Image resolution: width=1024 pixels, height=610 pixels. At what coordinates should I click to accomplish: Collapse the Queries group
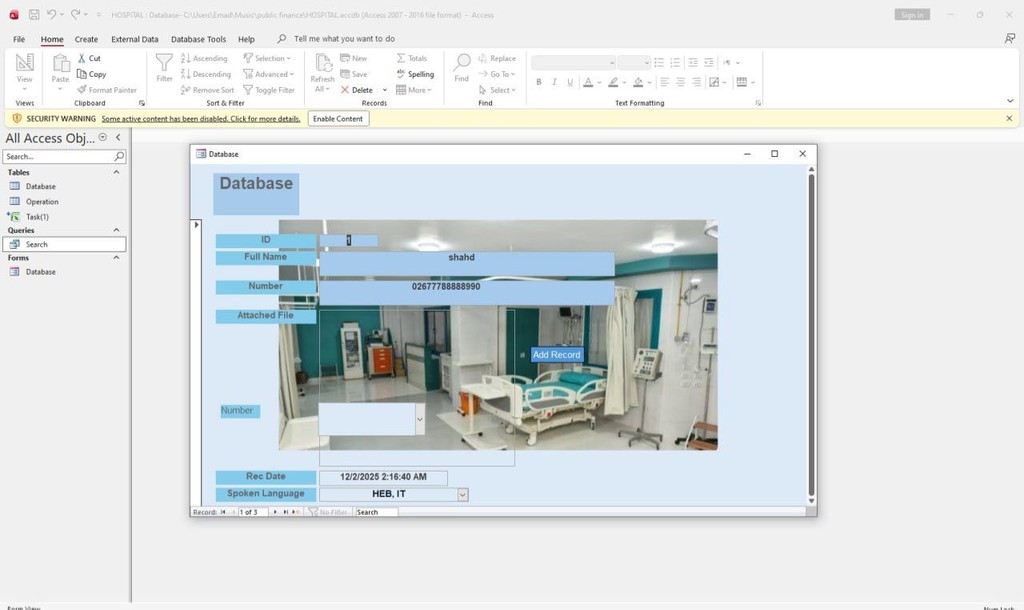click(116, 230)
